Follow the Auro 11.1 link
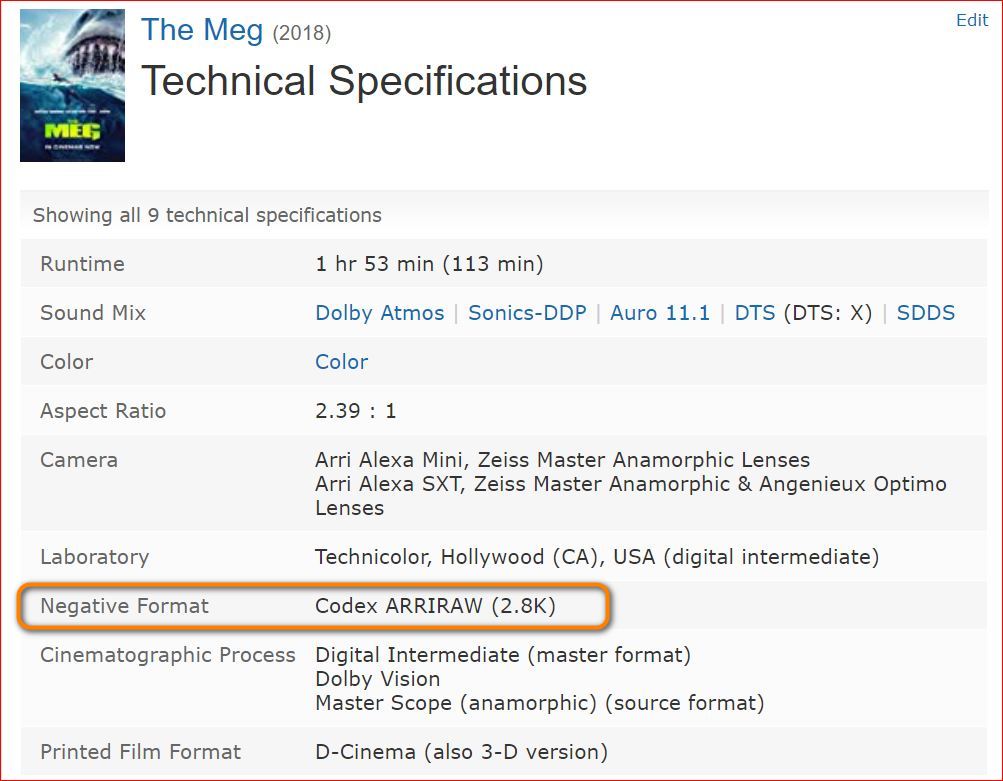The width and height of the screenshot is (1003, 781). (x=659, y=313)
